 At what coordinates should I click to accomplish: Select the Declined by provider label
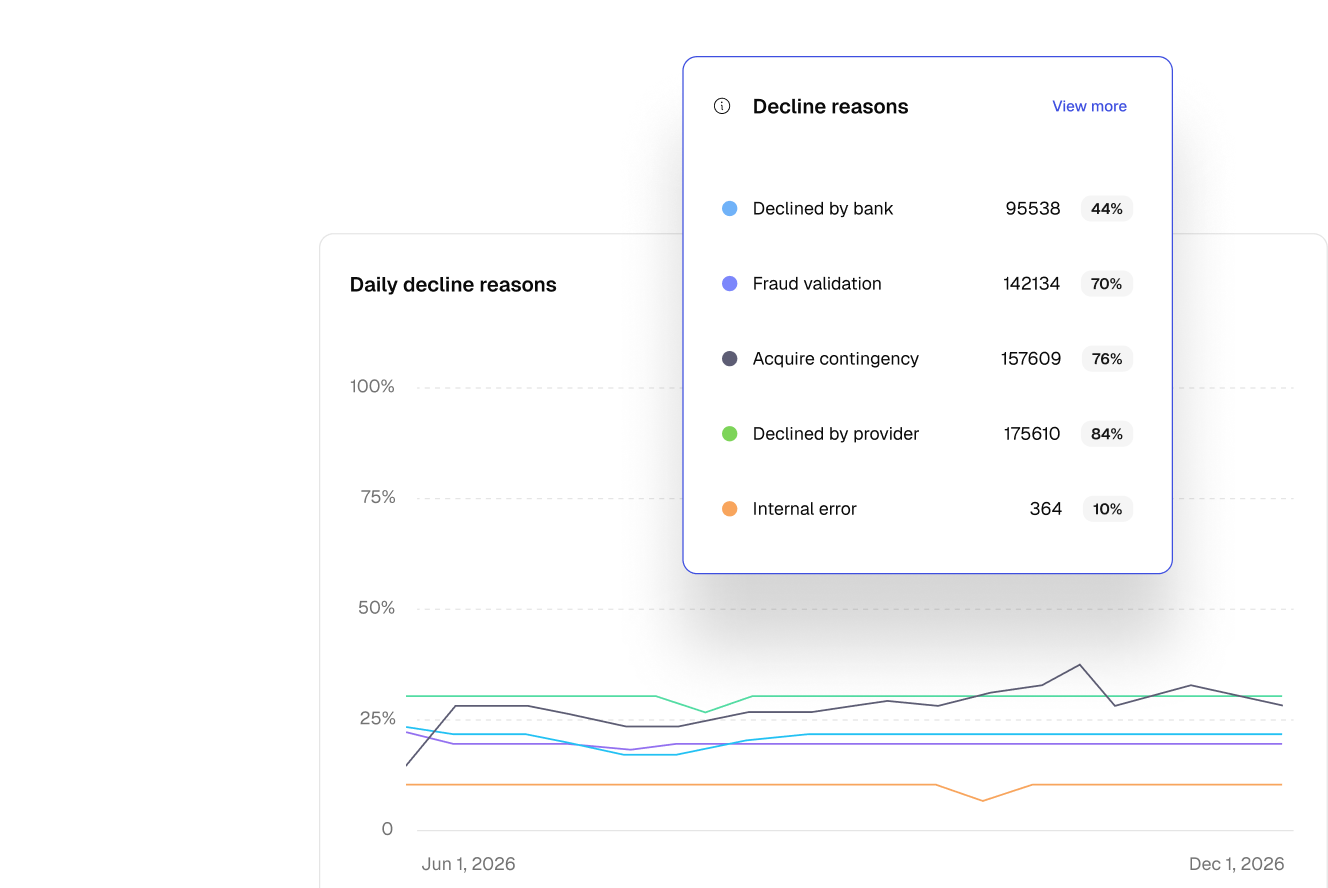836,434
